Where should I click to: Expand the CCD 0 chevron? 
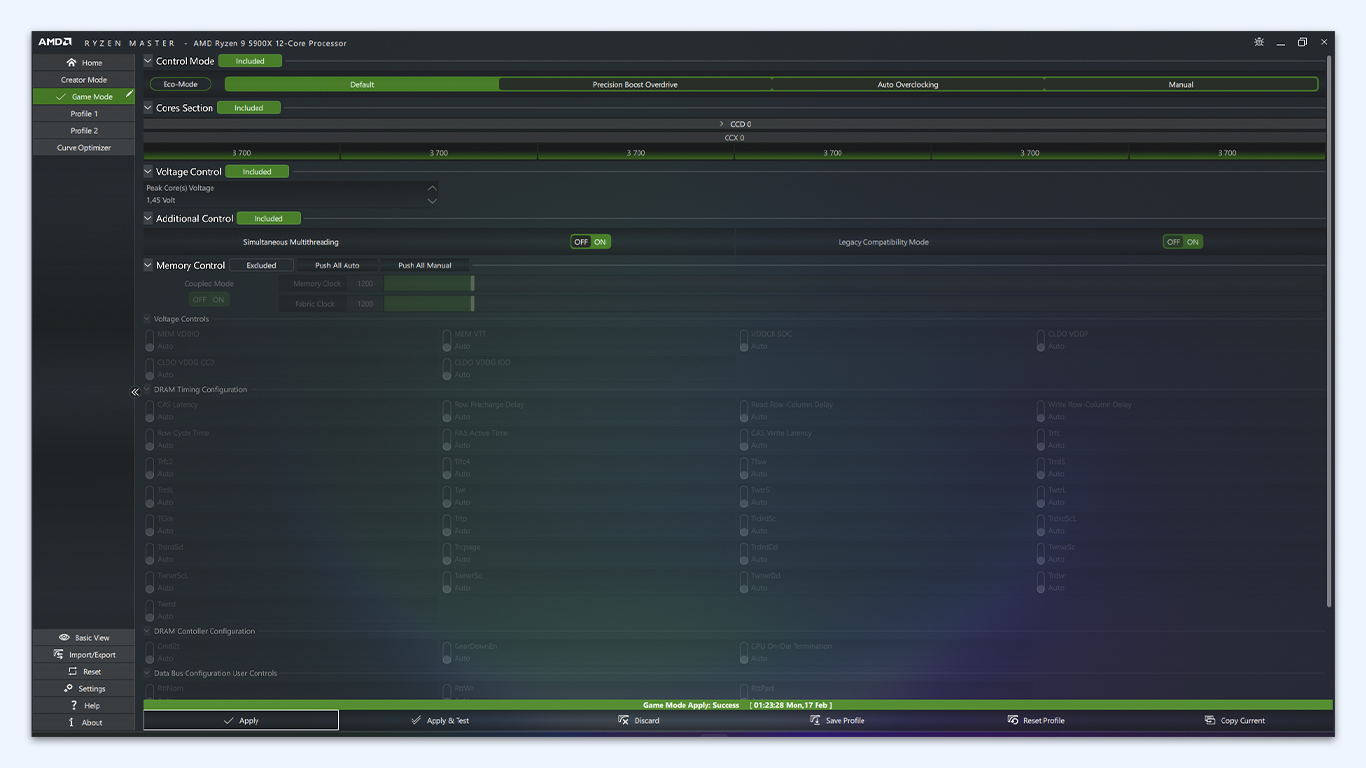(x=722, y=124)
